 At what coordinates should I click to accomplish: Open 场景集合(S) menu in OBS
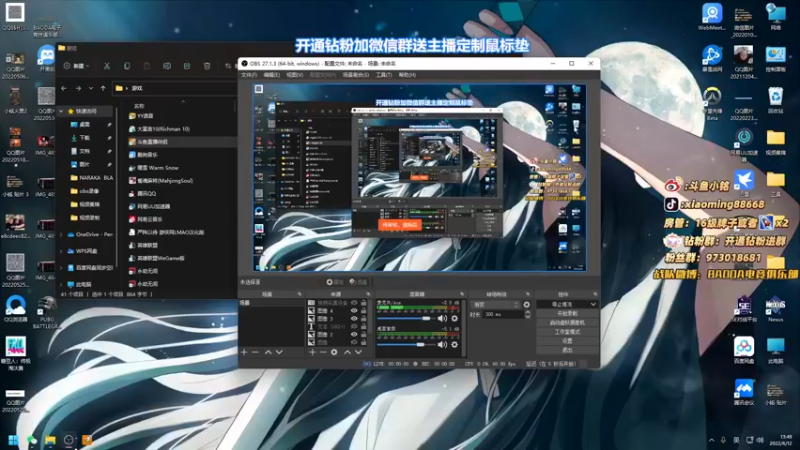coord(356,75)
